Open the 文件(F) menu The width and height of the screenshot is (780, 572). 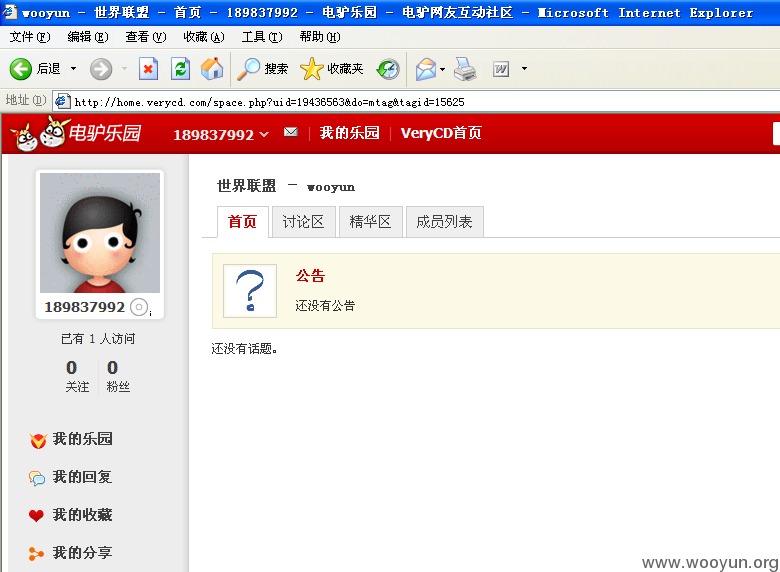(30, 37)
